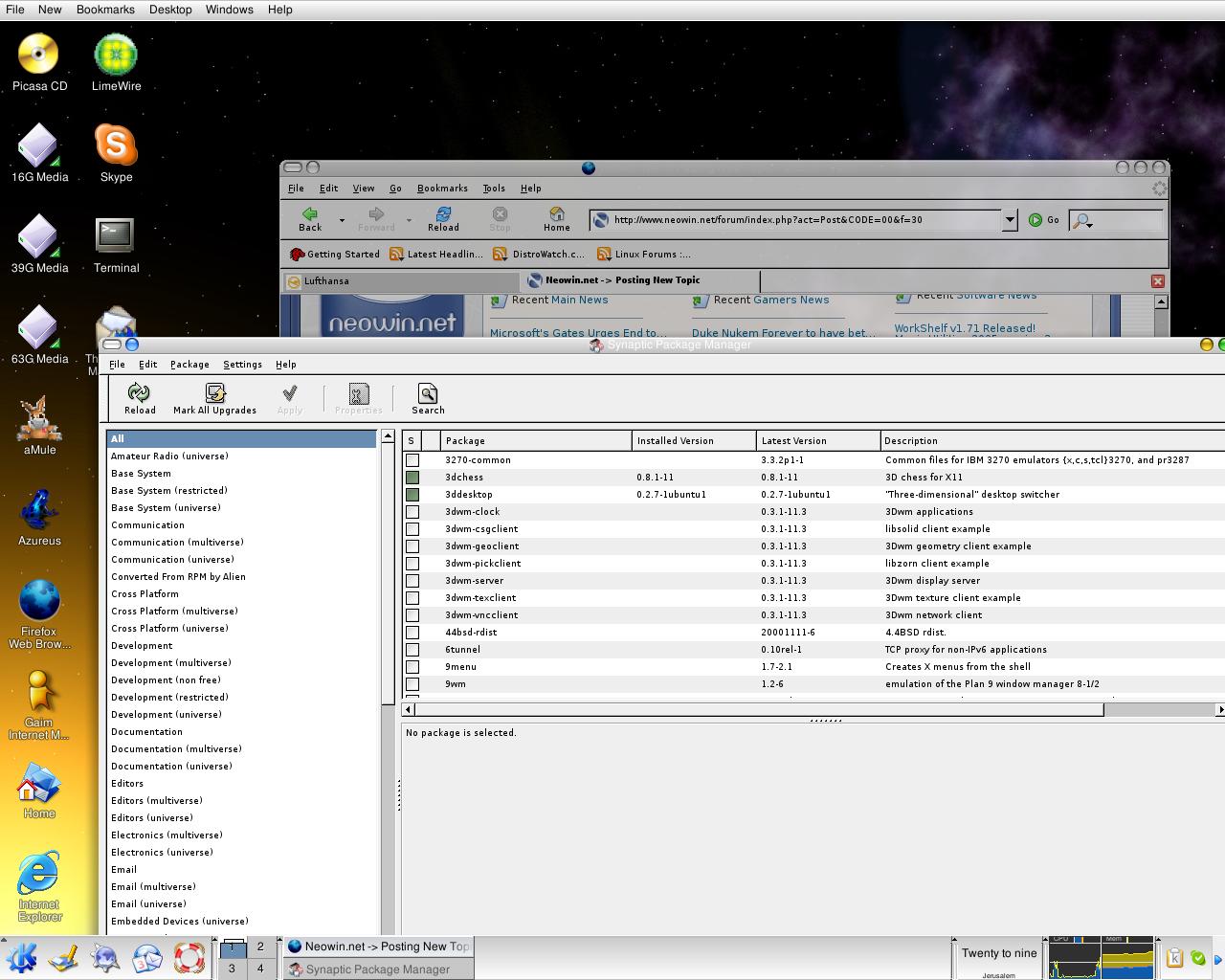The height and width of the screenshot is (980, 1225).
Task: Go back using Firefox's Back arrow
Action: pyautogui.click(x=308, y=218)
